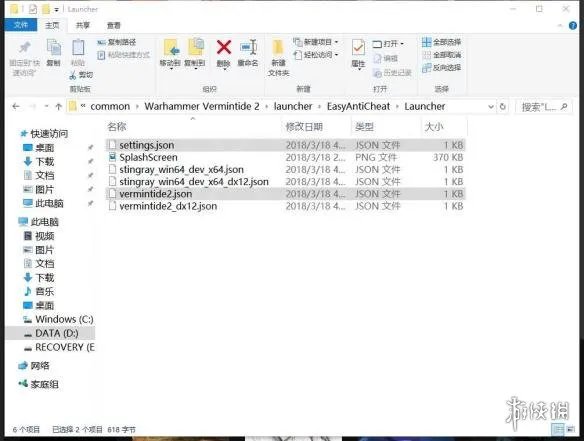Select stingray_win64_dev_x64_dx12.json file
Screen dimensions: 584x441
point(285,182)
